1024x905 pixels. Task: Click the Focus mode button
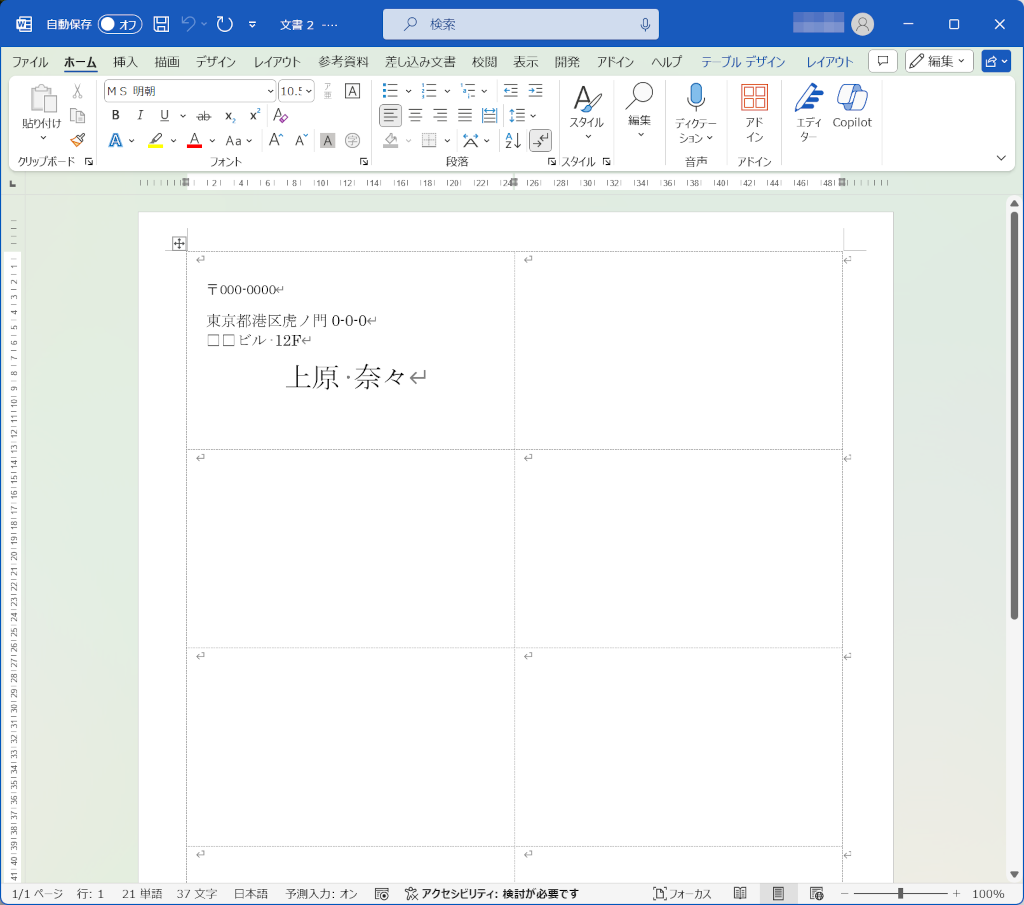pos(682,893)
